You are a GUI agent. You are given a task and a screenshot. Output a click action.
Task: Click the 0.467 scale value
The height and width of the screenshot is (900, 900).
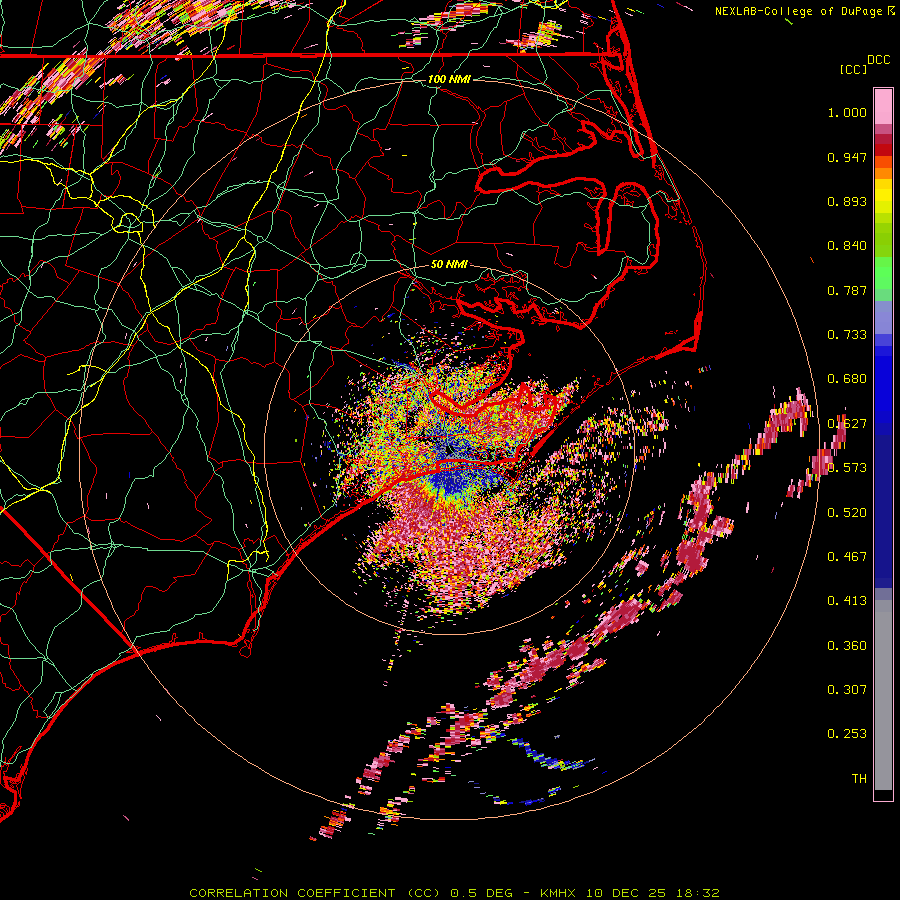(x=847, y=557)
